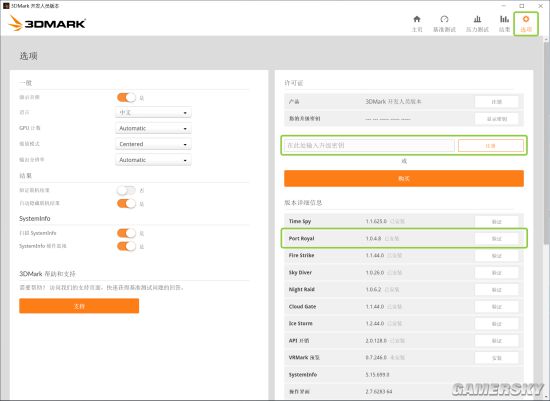Click the register button beside the key field
550x401 pixels.
(491, 146)
